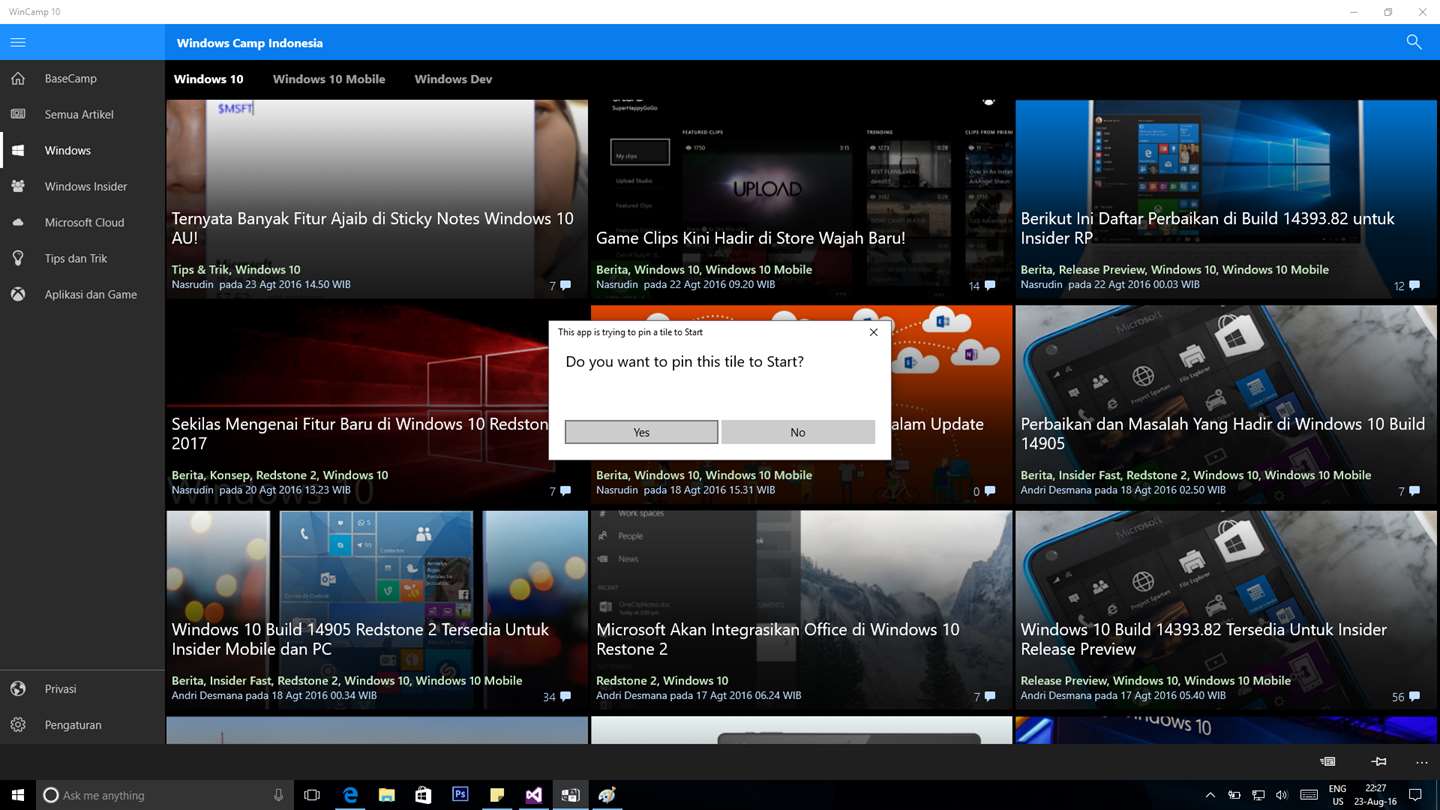Click the ENG US language indicator
Viewport: 1440px width, 810px height.
pos(1337,795)
